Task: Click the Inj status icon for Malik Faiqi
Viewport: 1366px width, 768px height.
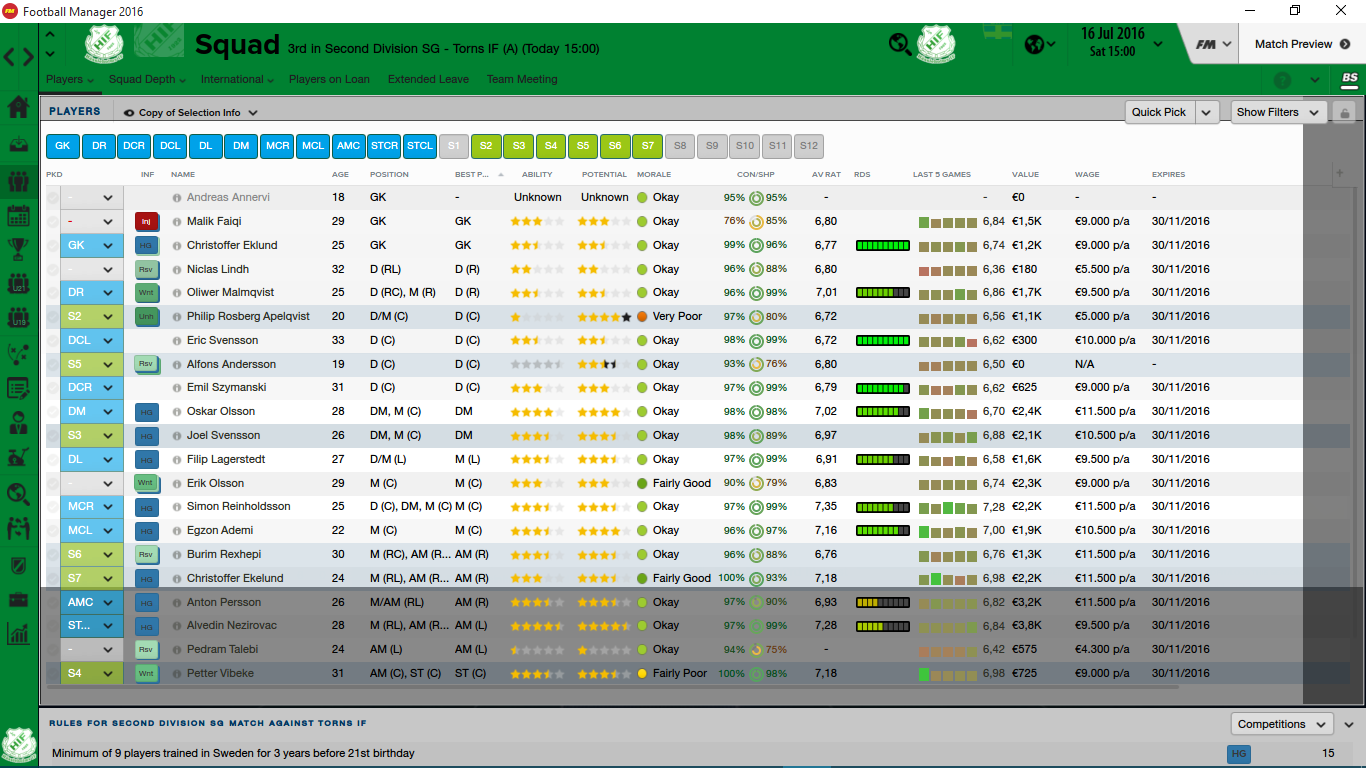Action: coord(147,222)
